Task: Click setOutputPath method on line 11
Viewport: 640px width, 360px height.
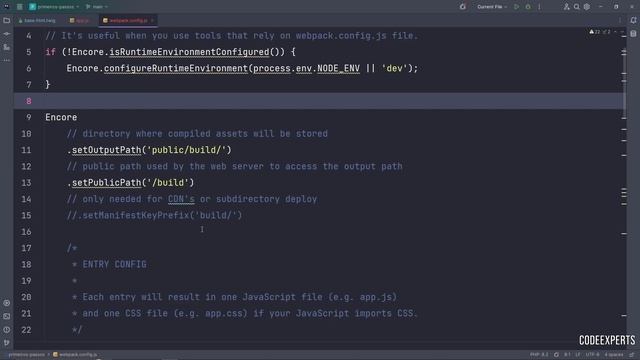Action: pos(106,150)
